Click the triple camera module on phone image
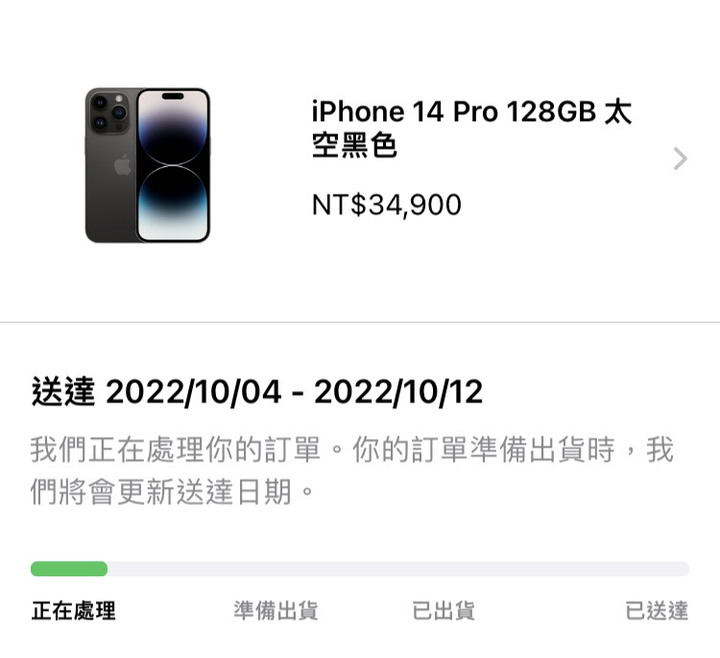The height and width of the screenshot is (658, 720). click(109, 112)
